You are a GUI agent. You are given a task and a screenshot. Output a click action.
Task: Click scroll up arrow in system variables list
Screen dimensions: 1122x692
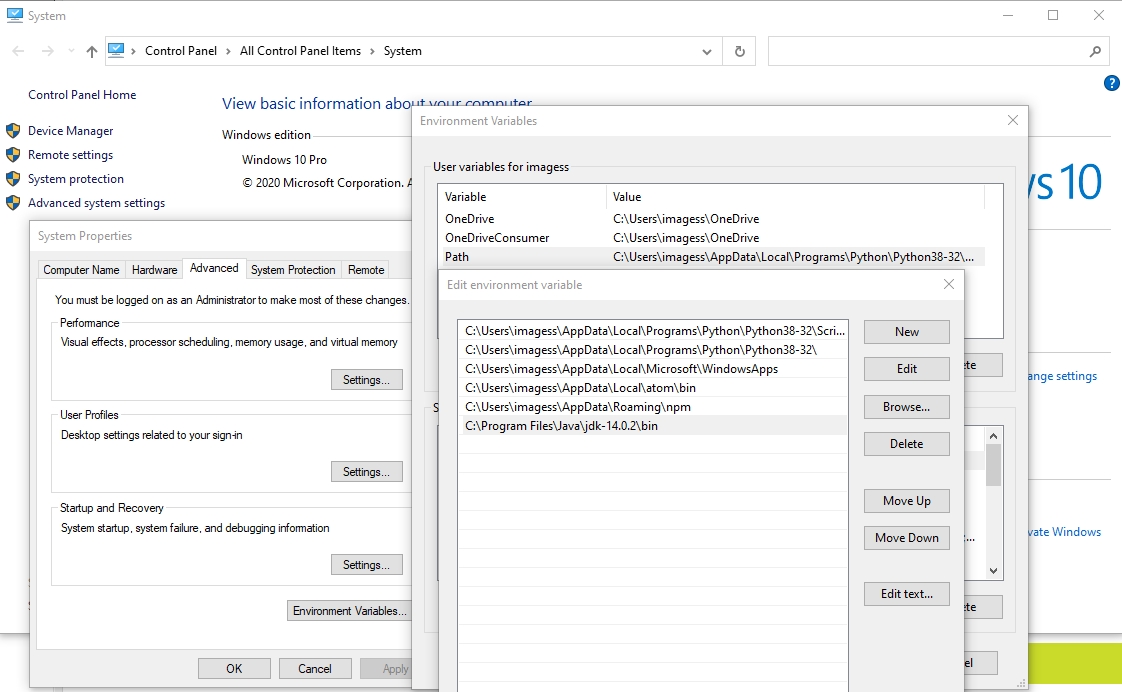click(993, 436)
